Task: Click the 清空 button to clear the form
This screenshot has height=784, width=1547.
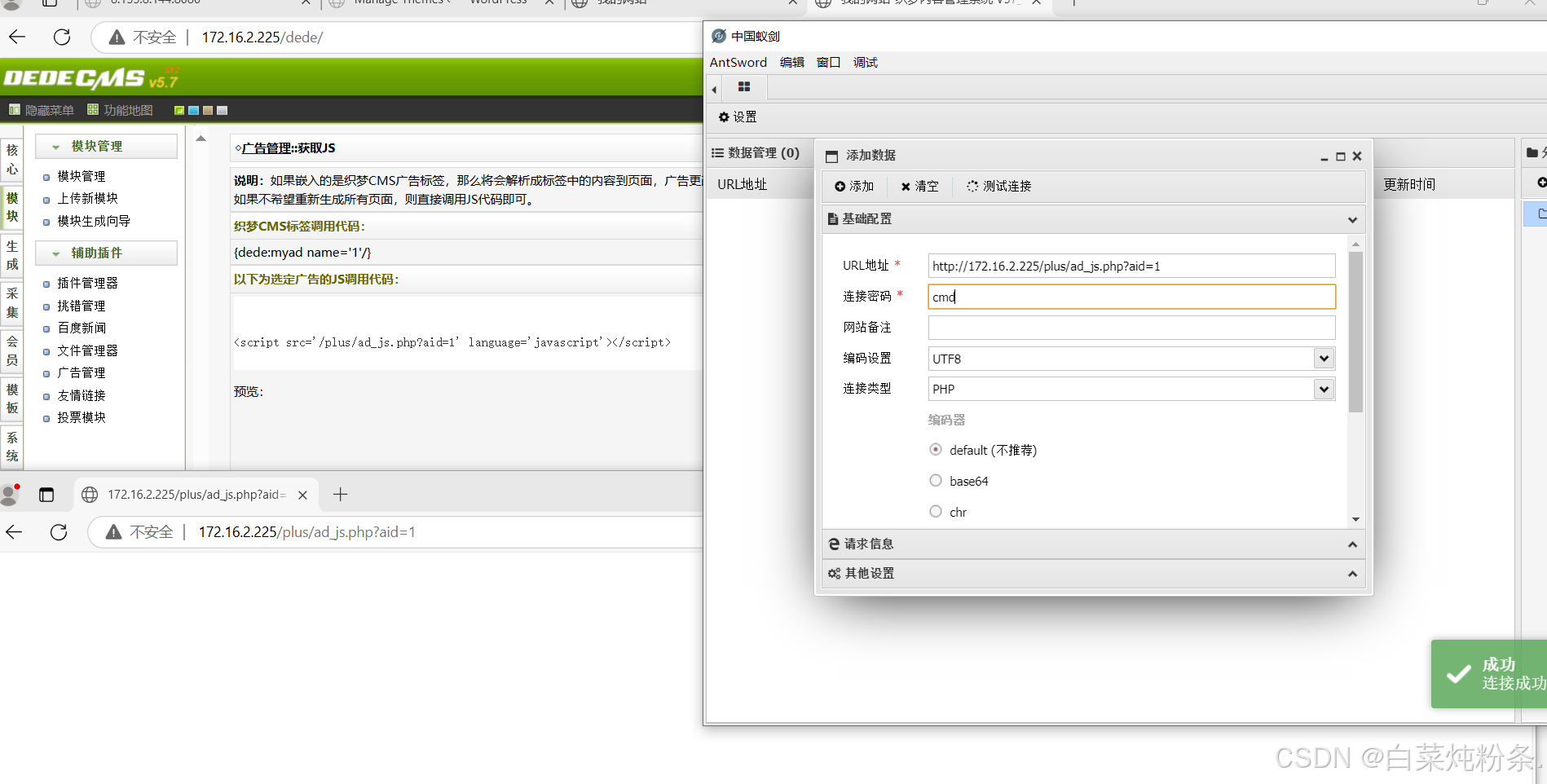Action: pos(920,186)
